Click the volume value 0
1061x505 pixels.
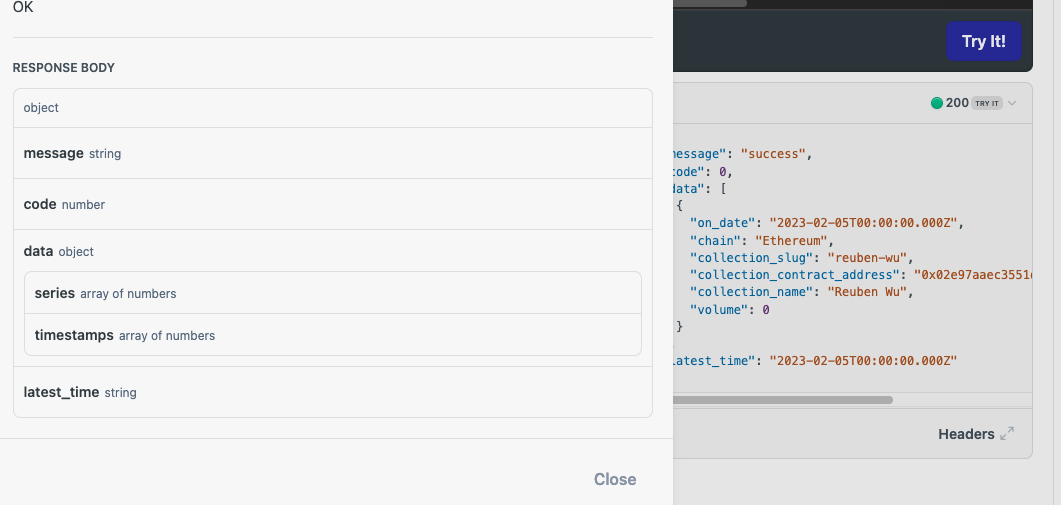766,310
